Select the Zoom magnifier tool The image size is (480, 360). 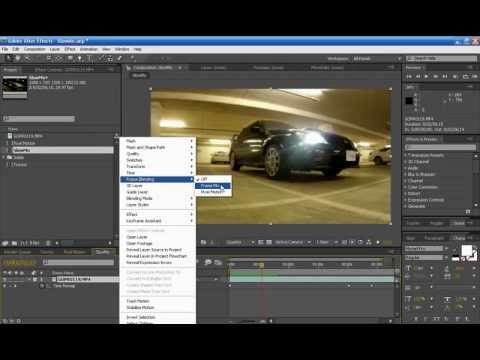pos(27,59)
